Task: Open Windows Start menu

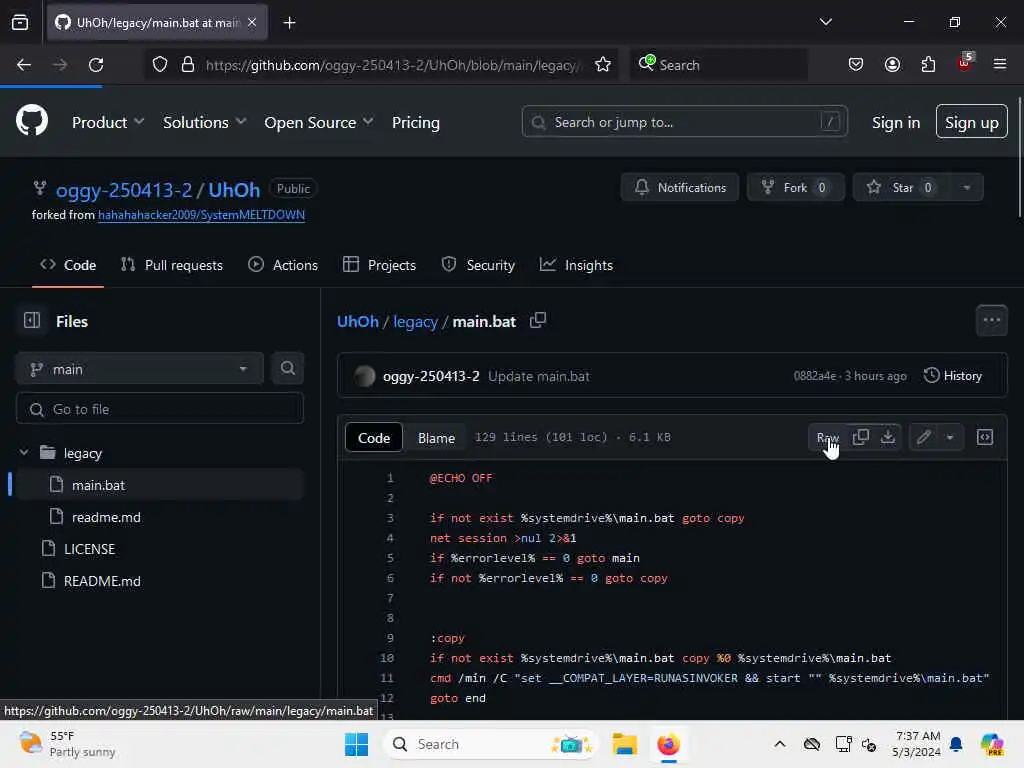Action: click(357, 744)
